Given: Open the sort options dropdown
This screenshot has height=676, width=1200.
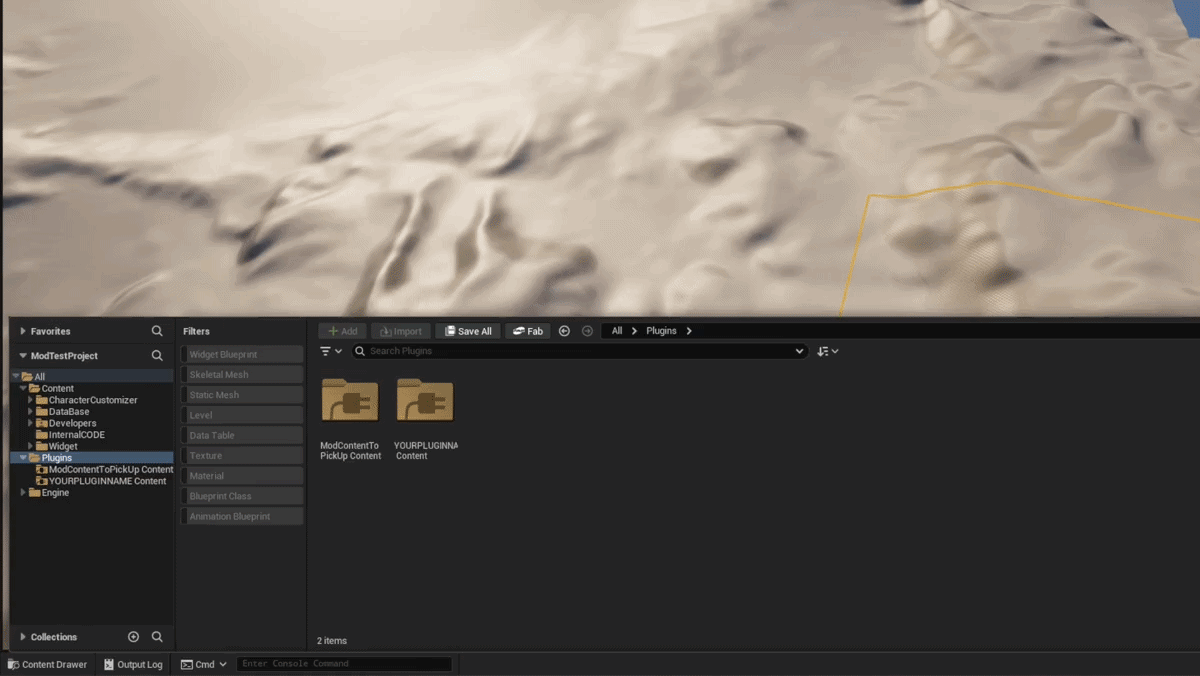Looking at the screenshot, I should (x=827, y=351).
